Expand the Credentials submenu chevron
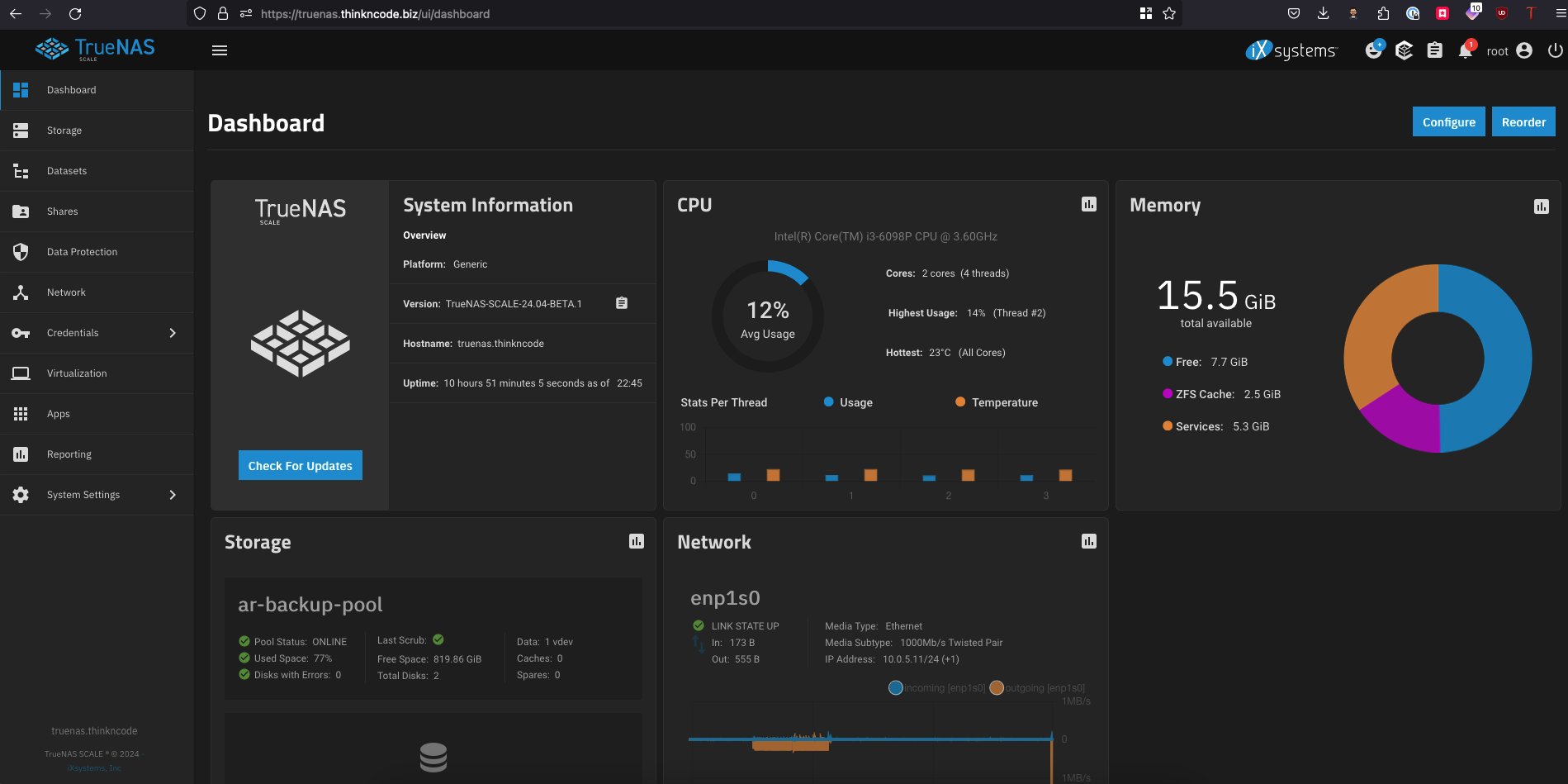 173,333
